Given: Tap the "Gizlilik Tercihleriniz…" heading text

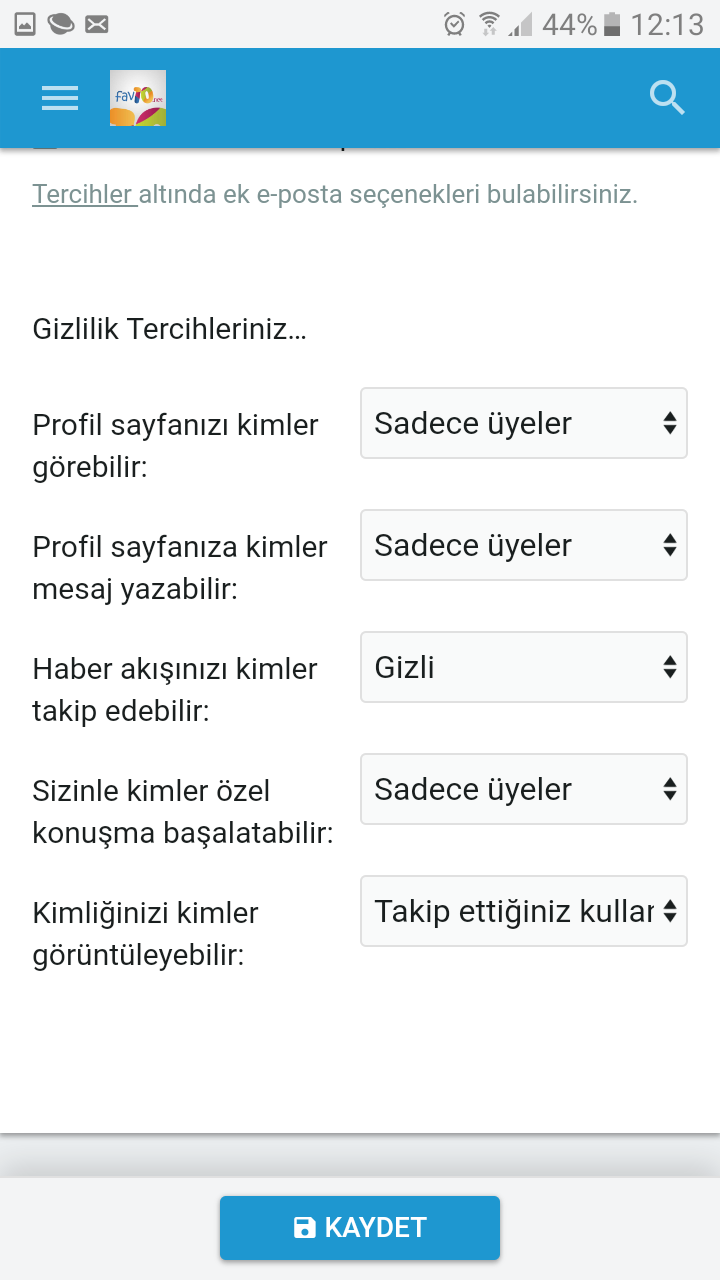Looking at the screenshot, I should (170, 329).
